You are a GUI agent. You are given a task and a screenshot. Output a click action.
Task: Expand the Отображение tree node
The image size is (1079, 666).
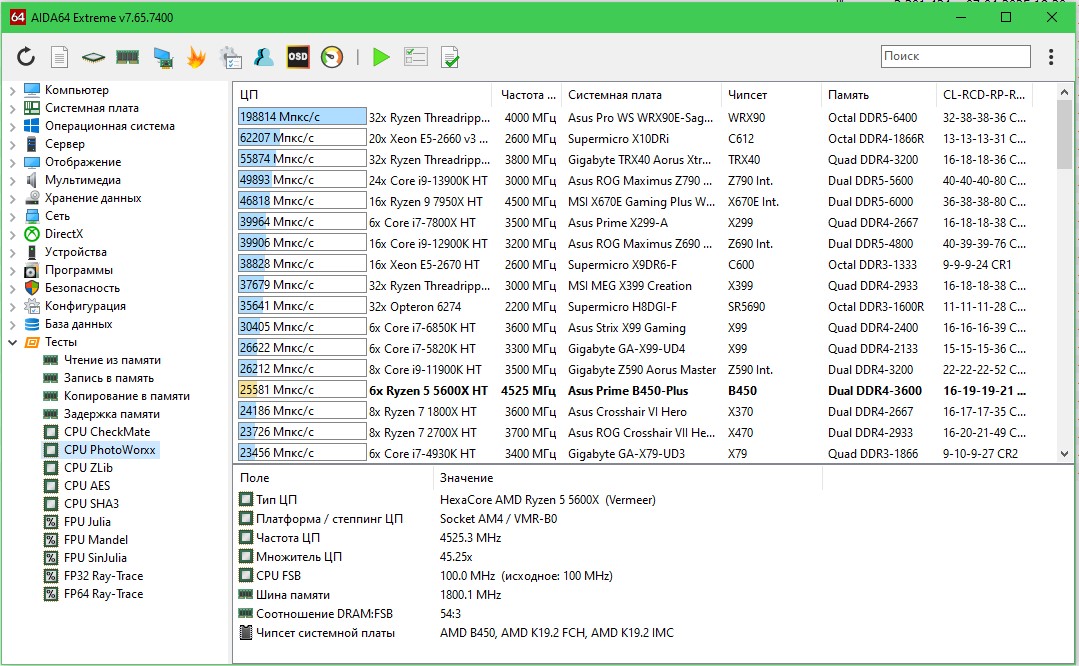[12, 162]
